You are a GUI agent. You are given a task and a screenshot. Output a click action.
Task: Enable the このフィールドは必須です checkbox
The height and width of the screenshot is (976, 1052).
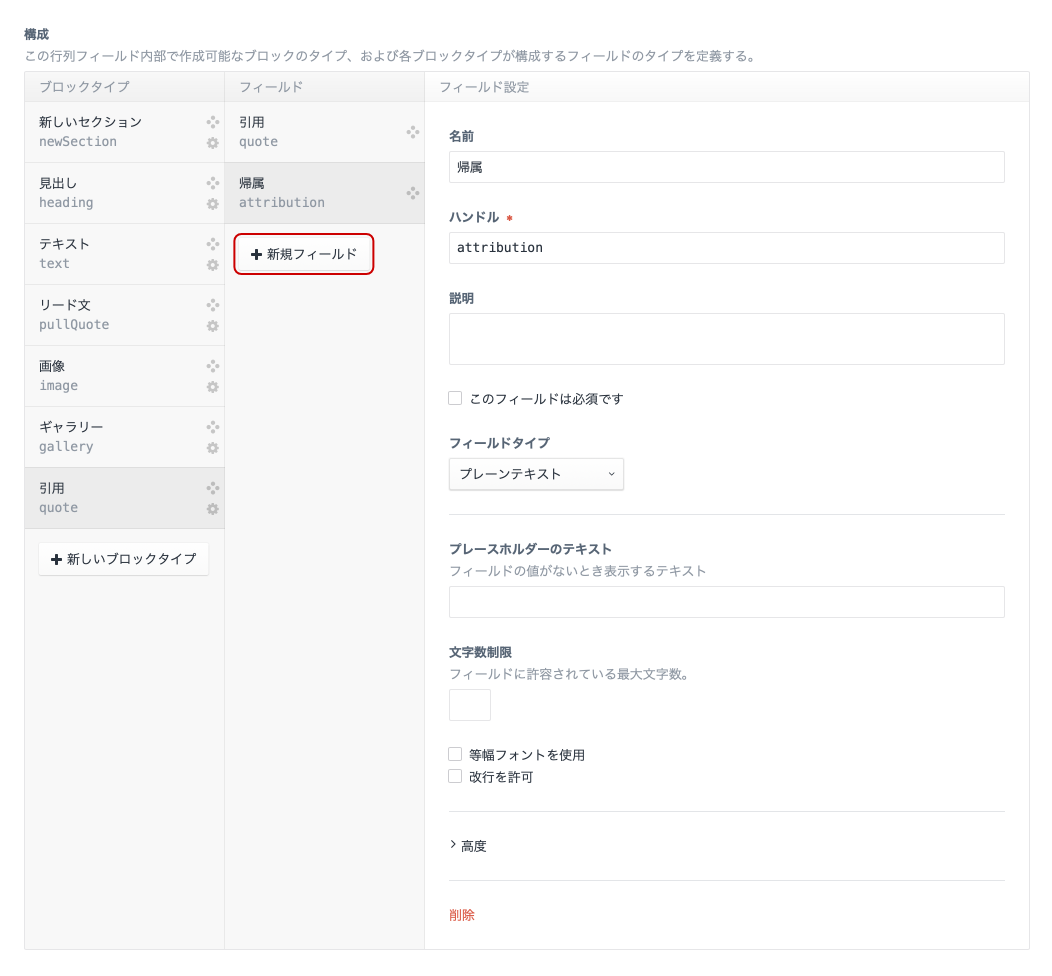[x=455, y=398]
